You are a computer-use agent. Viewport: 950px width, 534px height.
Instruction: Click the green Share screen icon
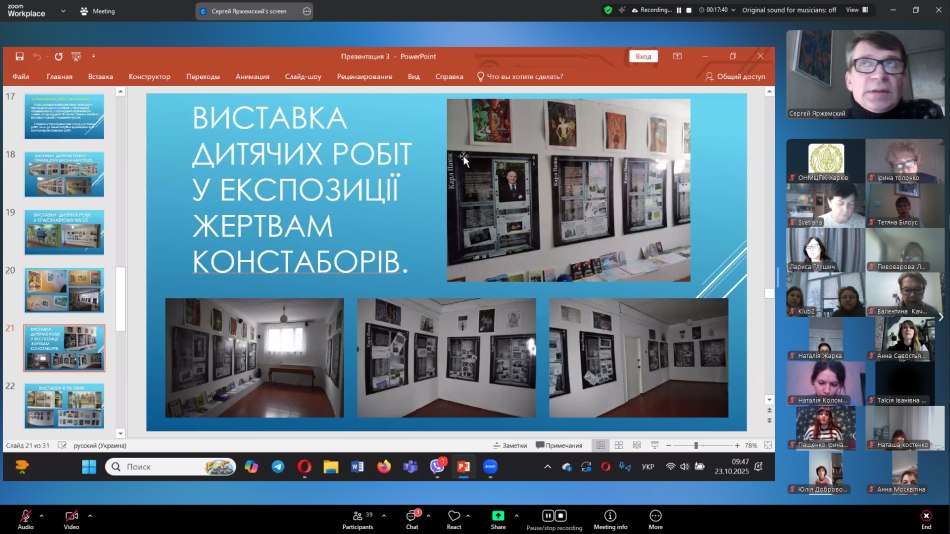coord(498,516)
